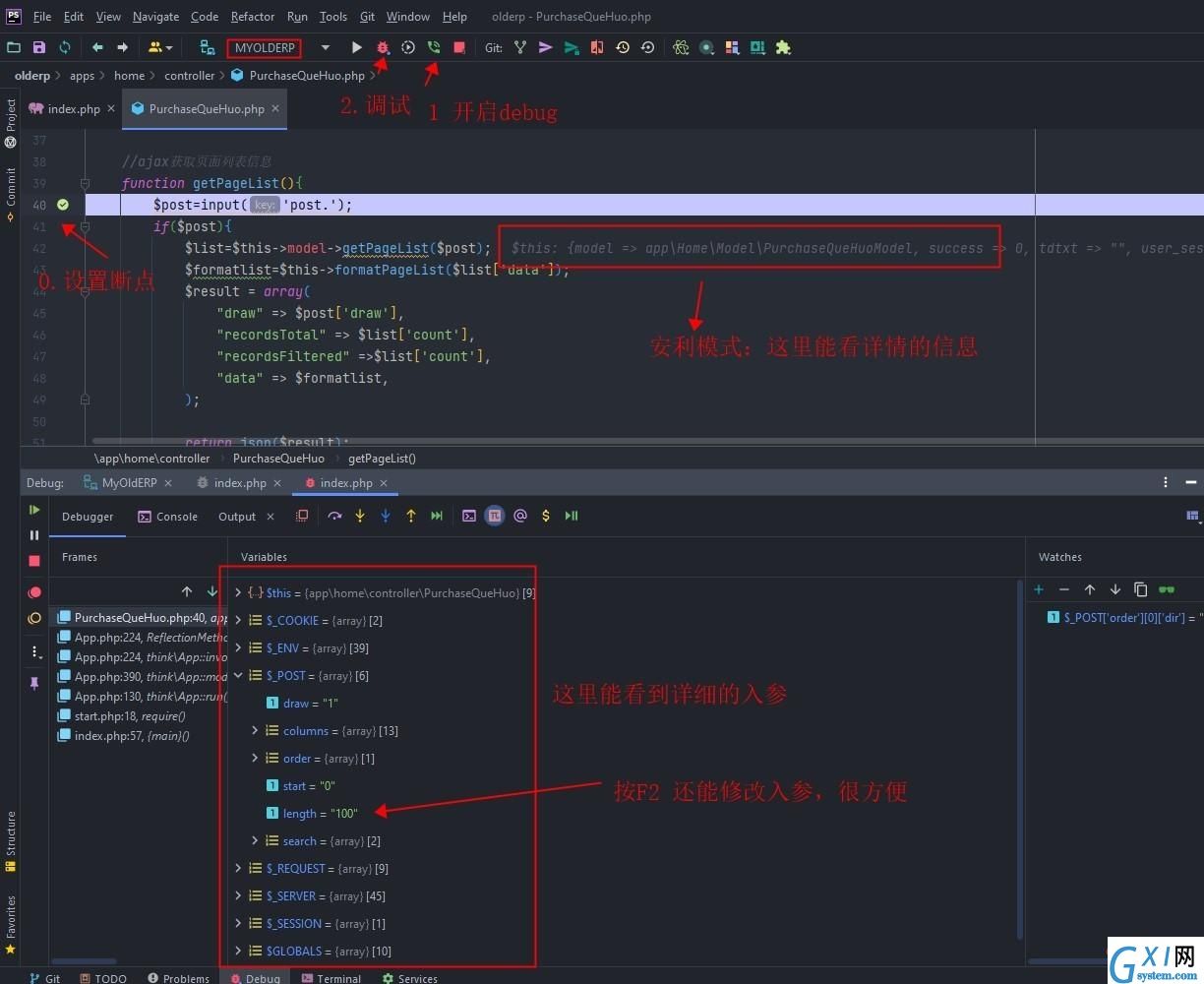Click the Show Execution Point icon
1204x984 pixels.
[x=302, y=516]
